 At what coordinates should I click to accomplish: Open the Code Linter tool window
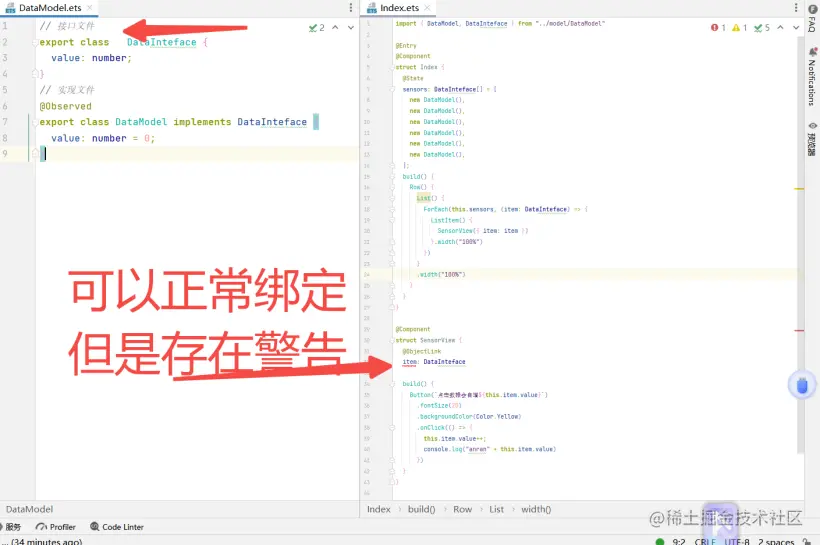pyautogui.click(x=117, y=527)
